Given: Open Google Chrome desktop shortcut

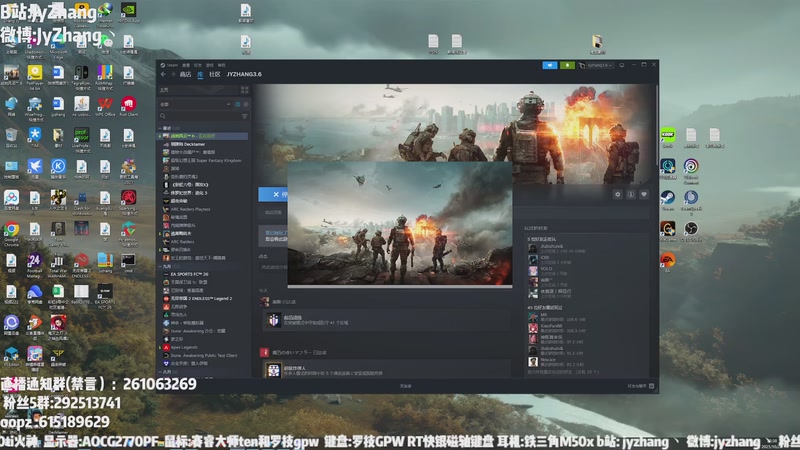Looking at the screenshot, I should click(x=11, y=233).
